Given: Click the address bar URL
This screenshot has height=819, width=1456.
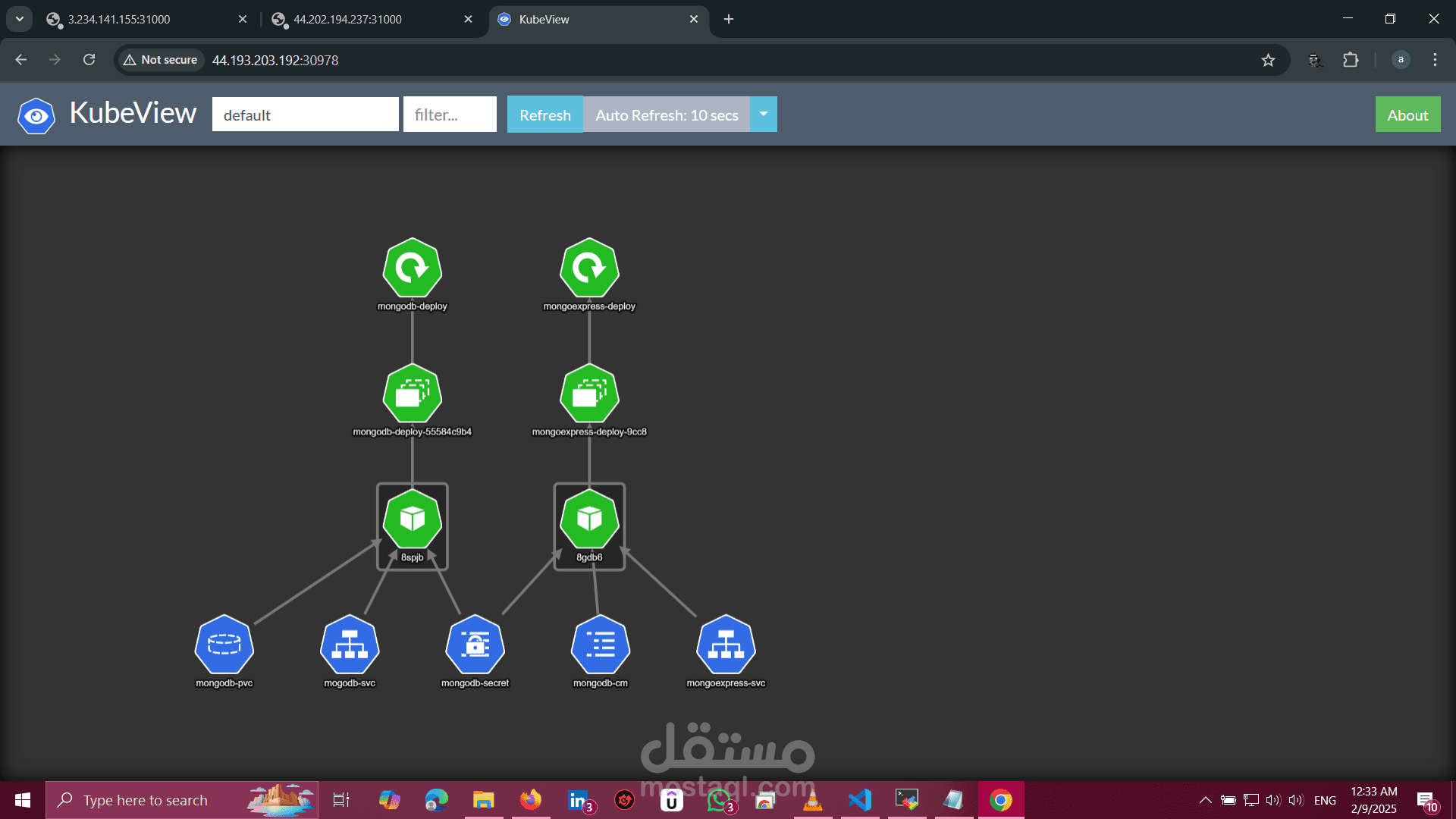Looking at the screenshot, I should click(x=275, y=60).
